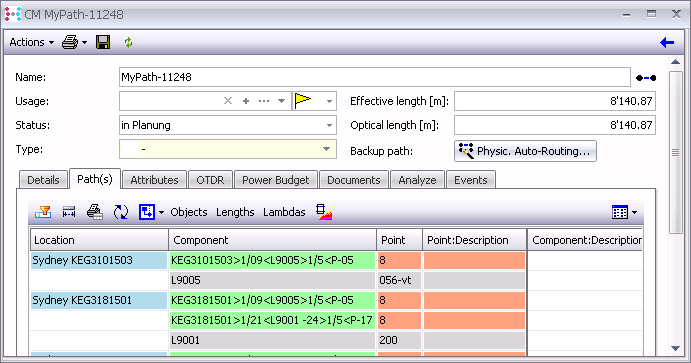This screenshot has height=363, width=691.
Task: Open the grid columns dropdown arrow
Action: click(634, 212)
